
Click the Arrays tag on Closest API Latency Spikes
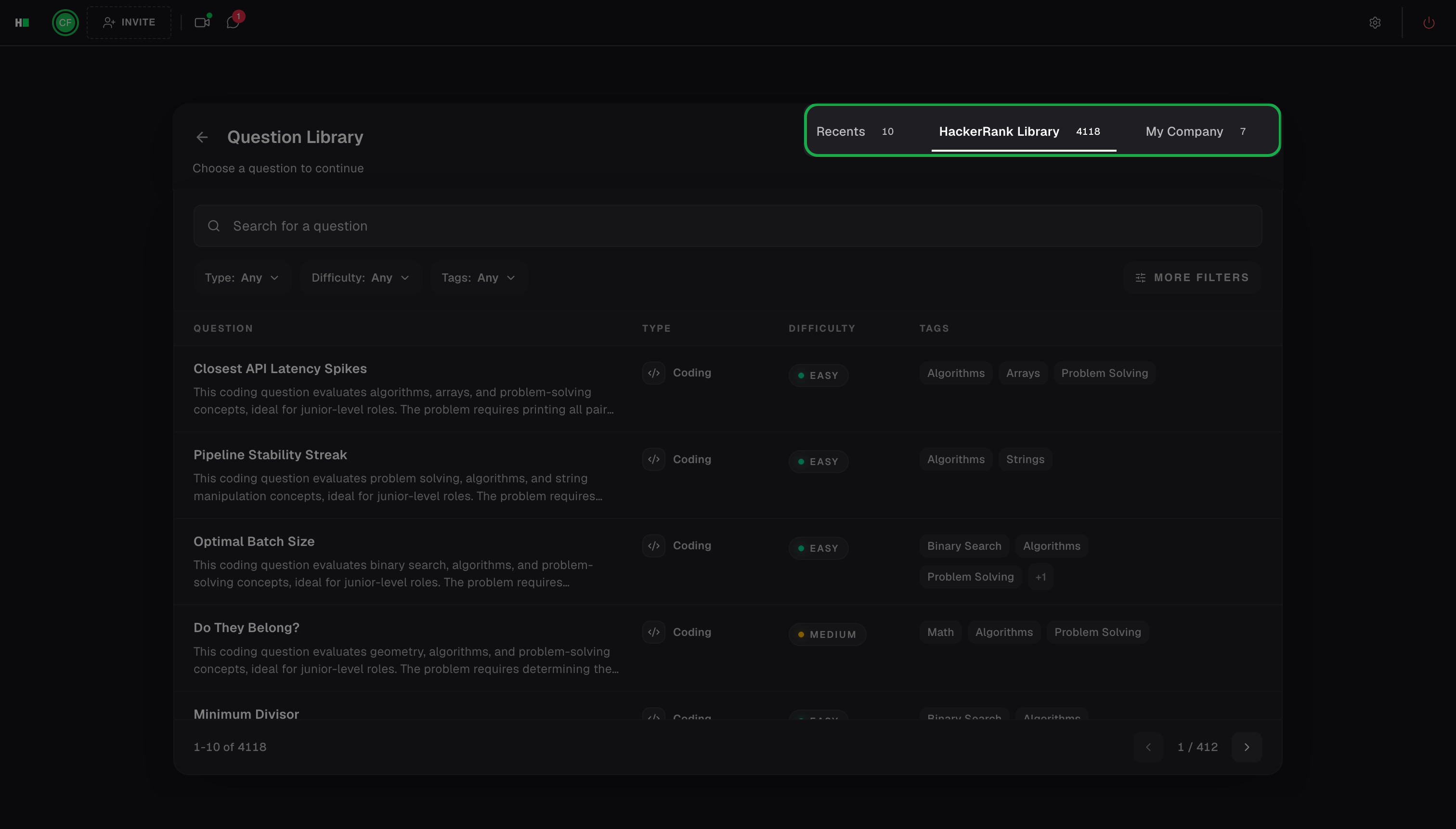(1023, 374)
